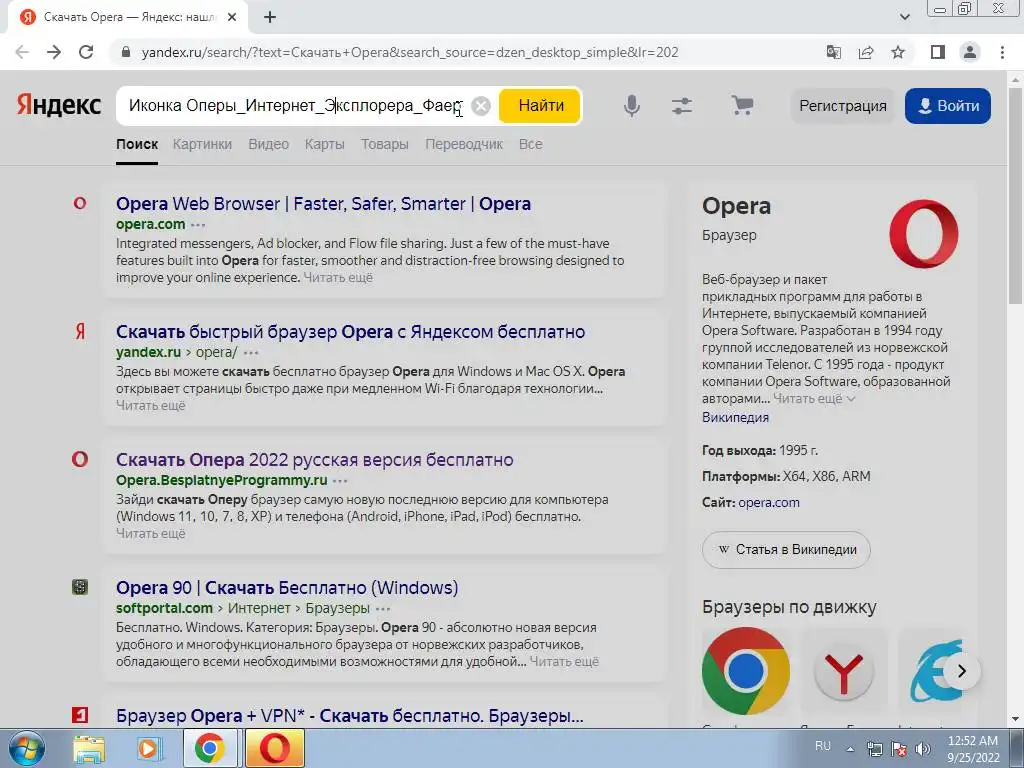
Task: Click the address bar URL
Action: point(410,52)
